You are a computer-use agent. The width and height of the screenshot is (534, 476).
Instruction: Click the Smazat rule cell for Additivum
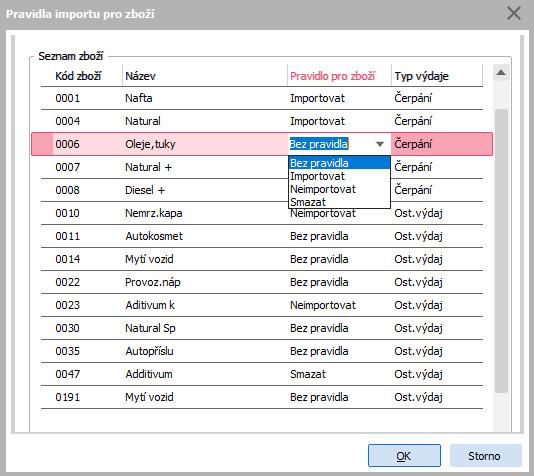click(x=339, y=374)
